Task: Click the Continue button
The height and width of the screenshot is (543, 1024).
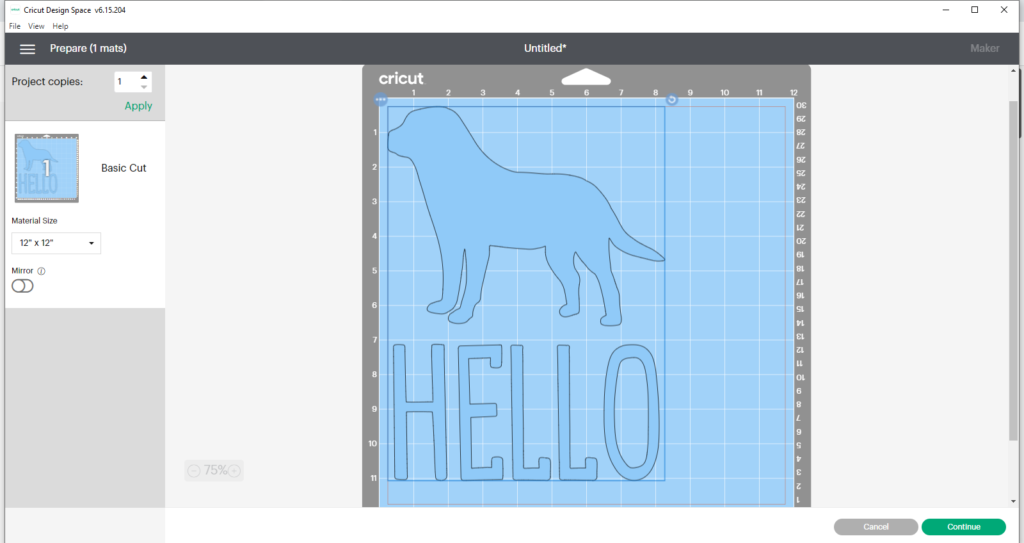Action: [x=963, y=527]
